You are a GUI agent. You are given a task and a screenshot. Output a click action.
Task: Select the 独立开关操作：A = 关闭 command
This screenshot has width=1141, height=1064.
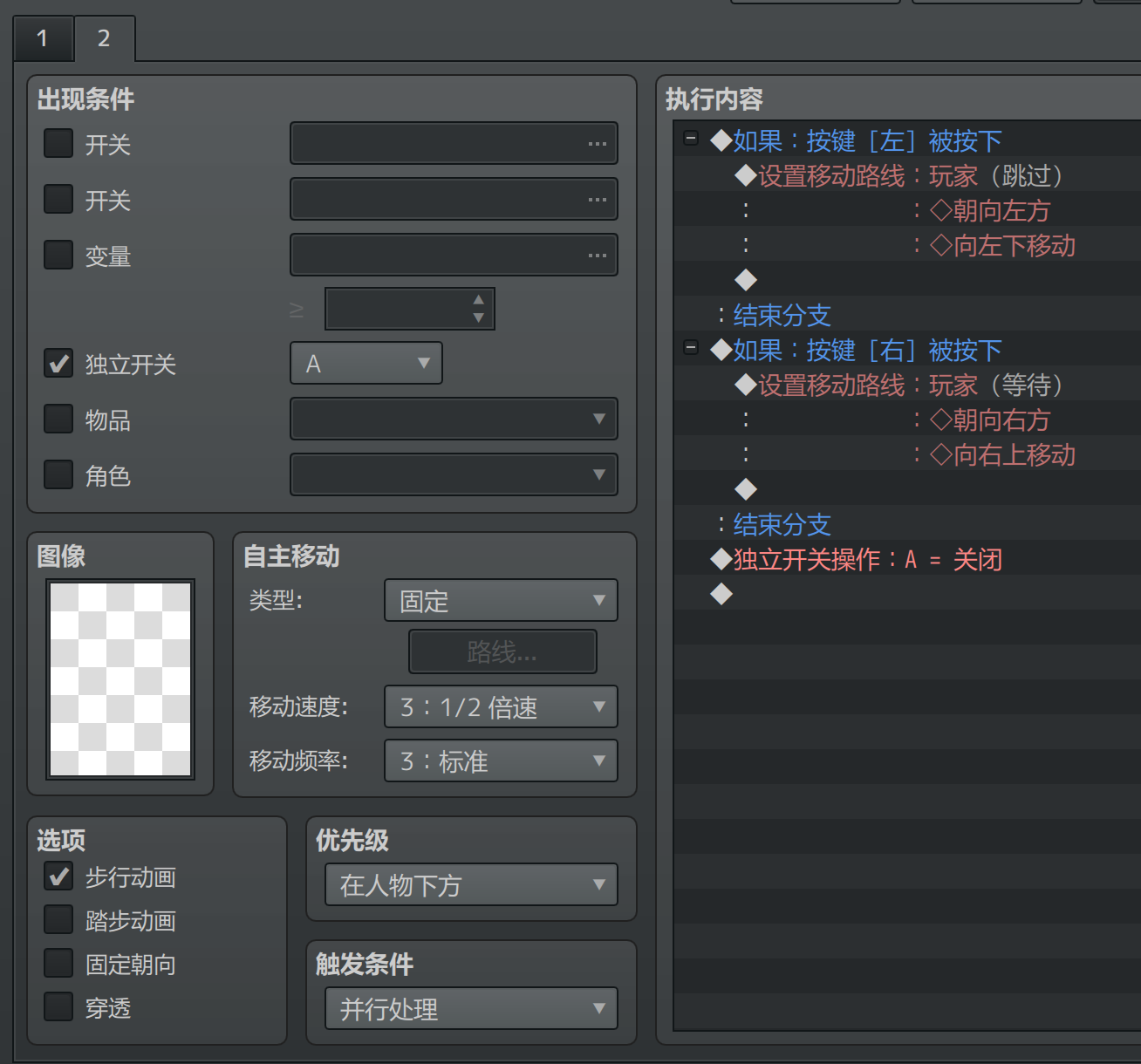coord(857,559)
